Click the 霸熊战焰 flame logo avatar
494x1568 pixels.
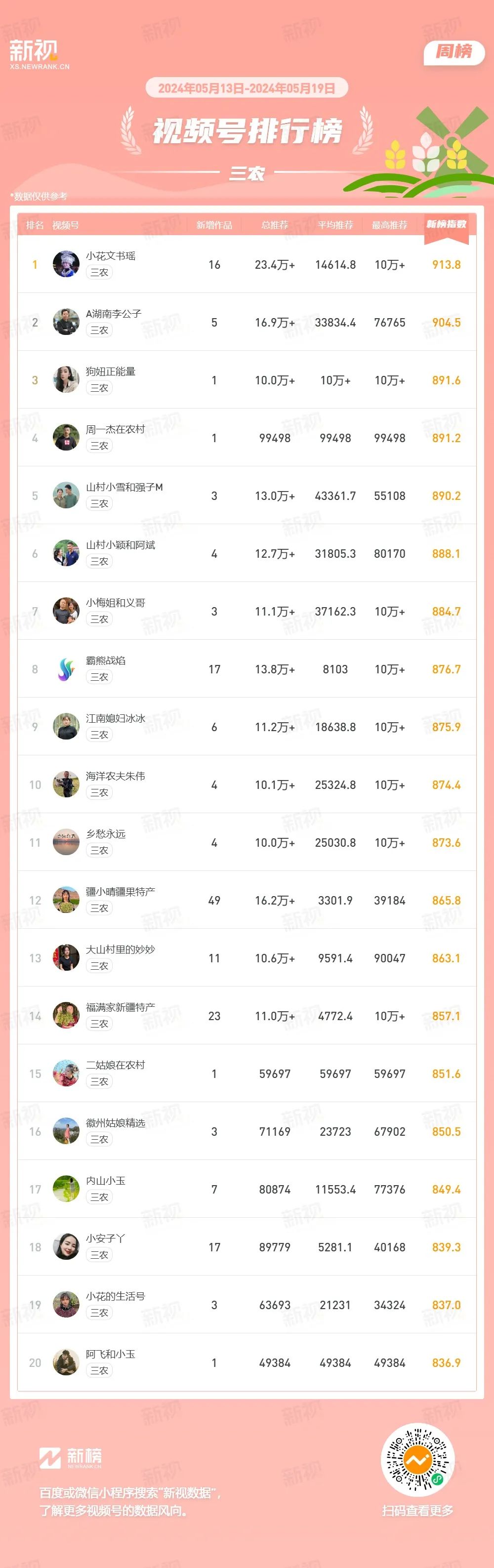click(x=66, y=669)
